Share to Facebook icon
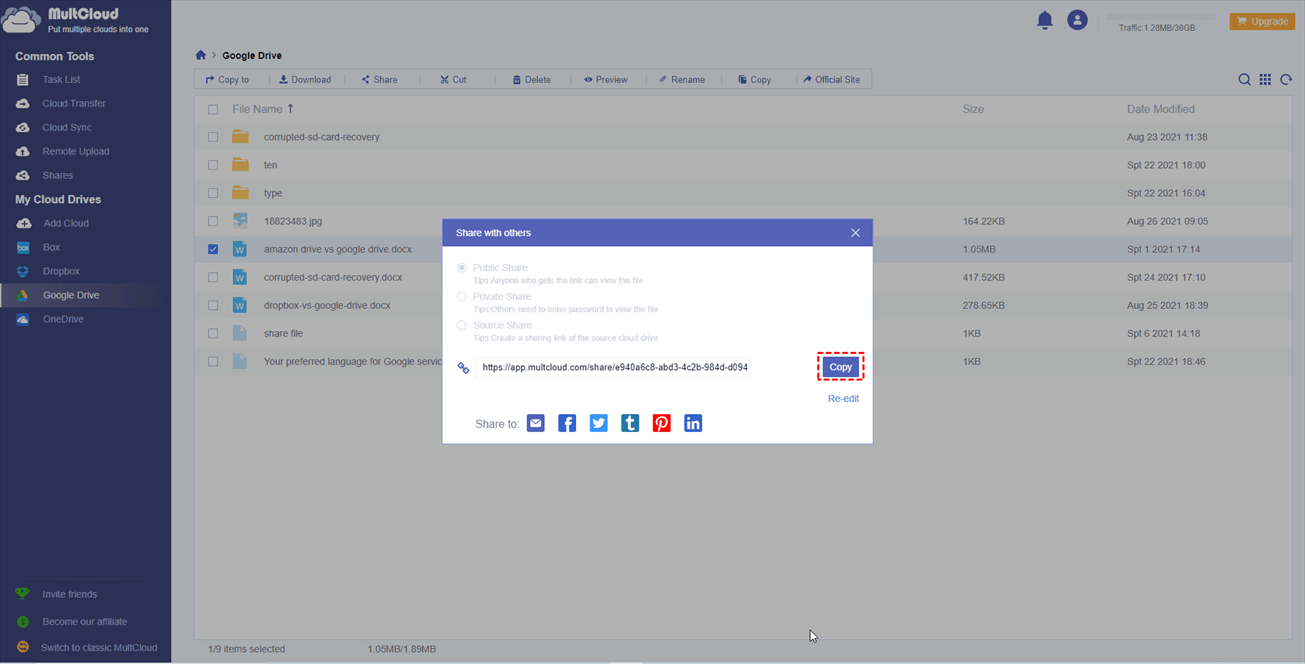Image resolution: width=1305 pixels, height=664 pixels. click(567, 423)
